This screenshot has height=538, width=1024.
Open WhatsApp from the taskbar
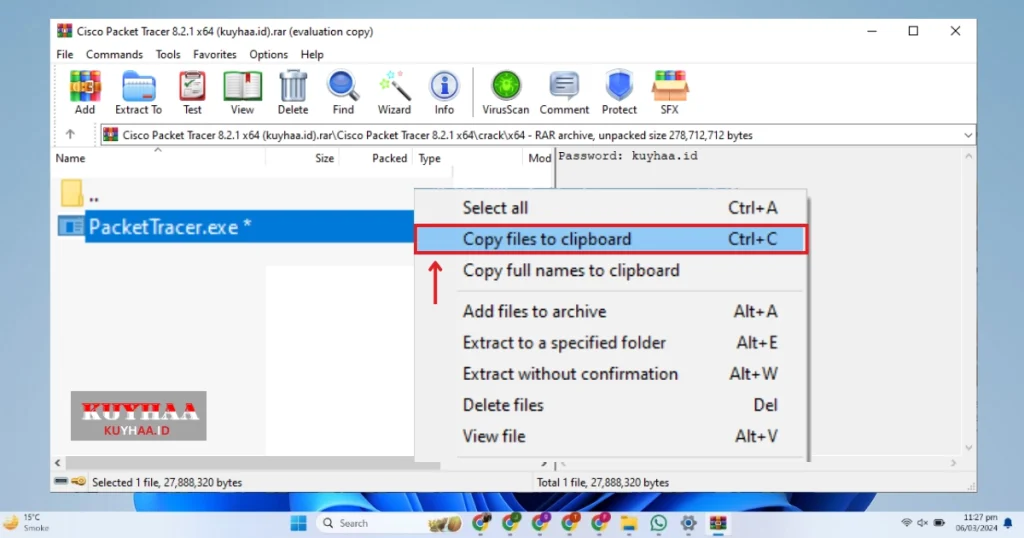[658, 523]
